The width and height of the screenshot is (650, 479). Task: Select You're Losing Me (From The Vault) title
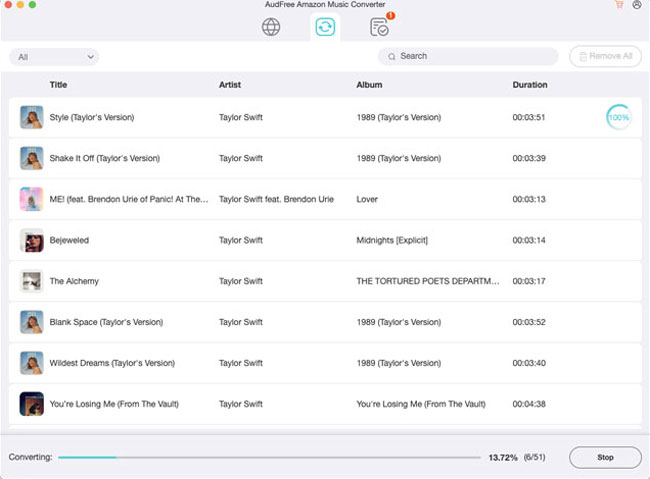coord(114,404)
